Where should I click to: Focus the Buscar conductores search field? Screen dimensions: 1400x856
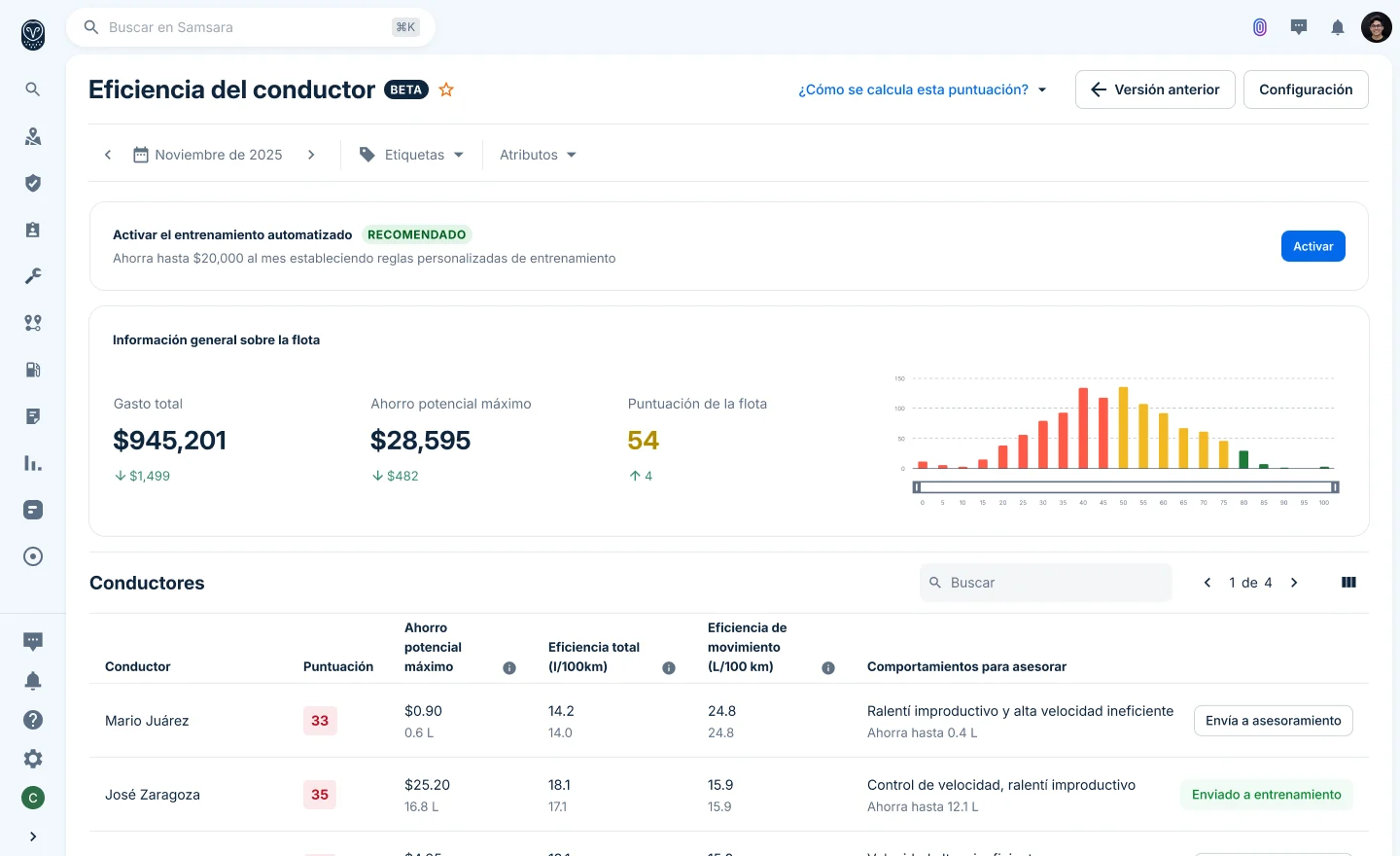point(1045,583)
